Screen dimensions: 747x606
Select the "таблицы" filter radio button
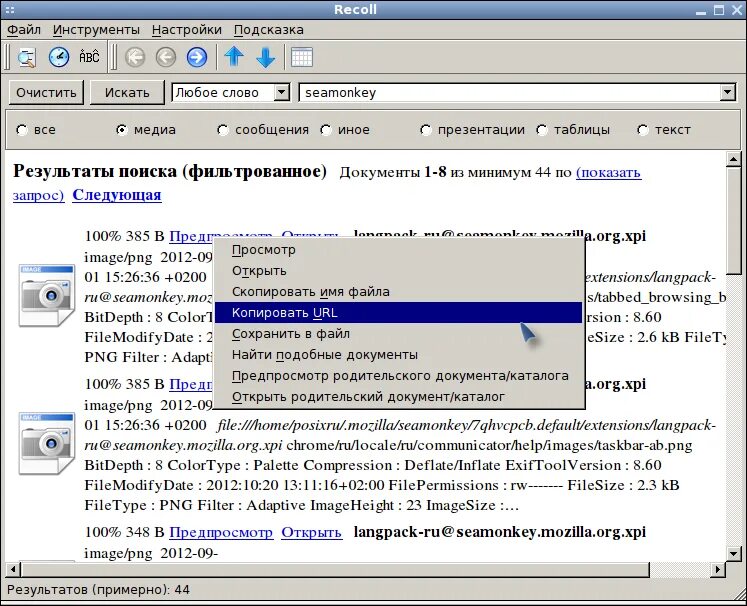(542, 130)
